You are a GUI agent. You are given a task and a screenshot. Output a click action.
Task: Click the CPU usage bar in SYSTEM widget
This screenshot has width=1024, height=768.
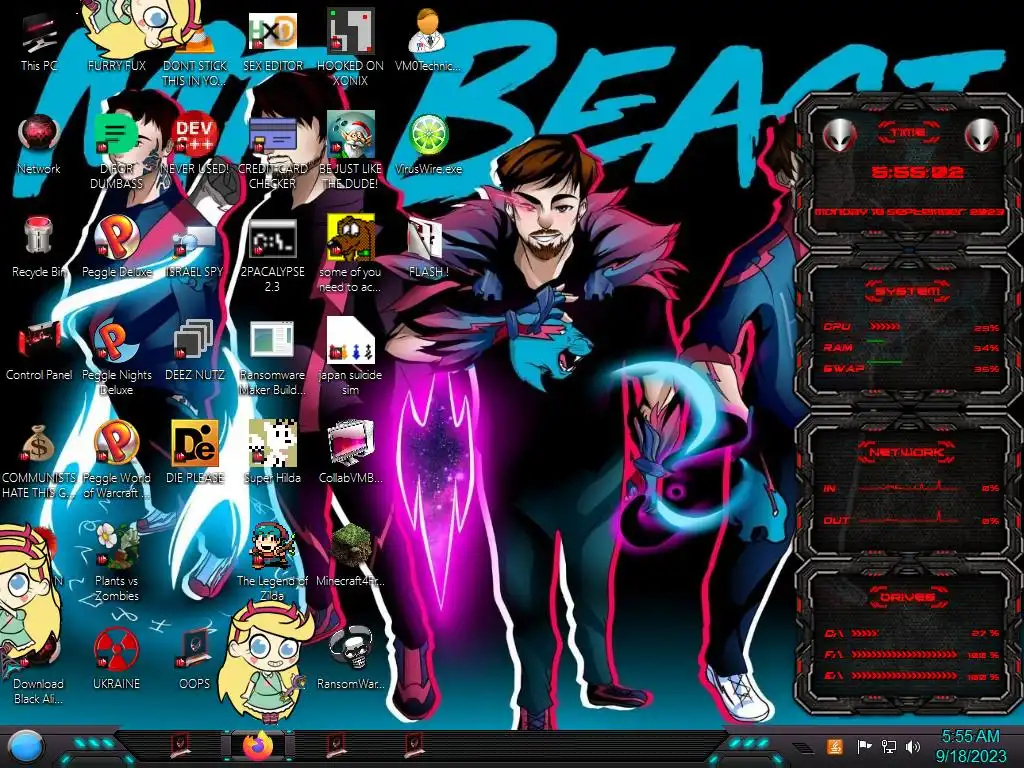pyautogui.click(x=884, y=326)
